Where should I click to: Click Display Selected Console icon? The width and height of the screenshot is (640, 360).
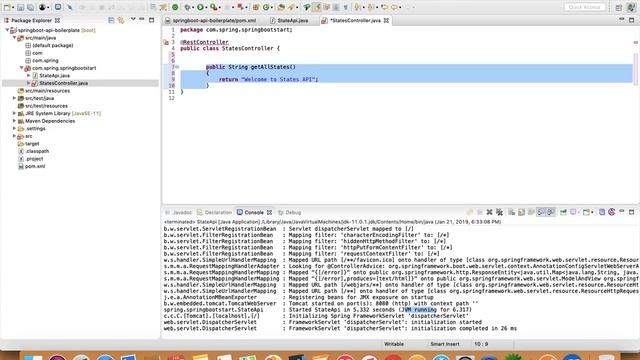[x=573, y=212]
